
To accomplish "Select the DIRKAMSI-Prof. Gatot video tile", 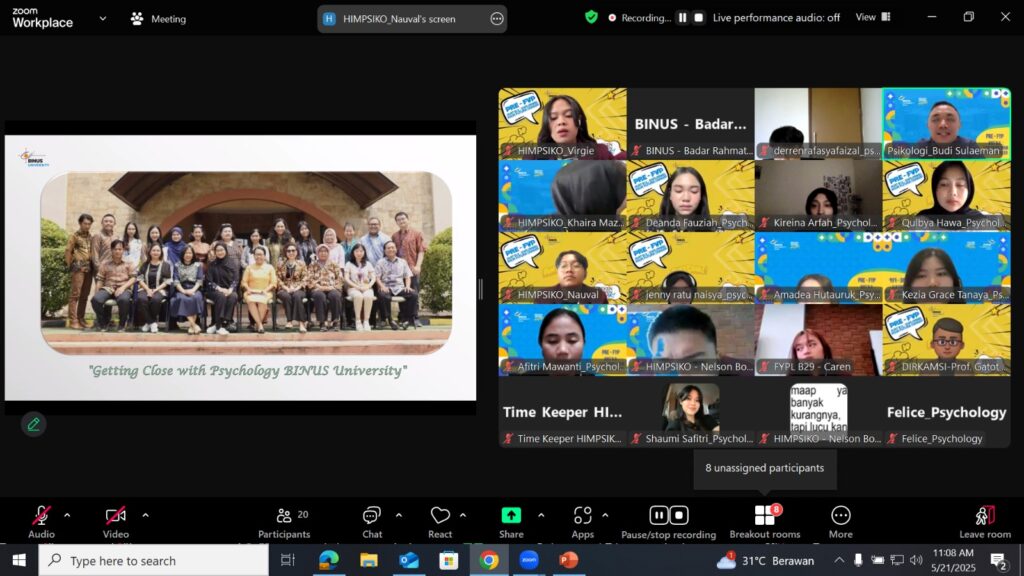I will [946, 340].
